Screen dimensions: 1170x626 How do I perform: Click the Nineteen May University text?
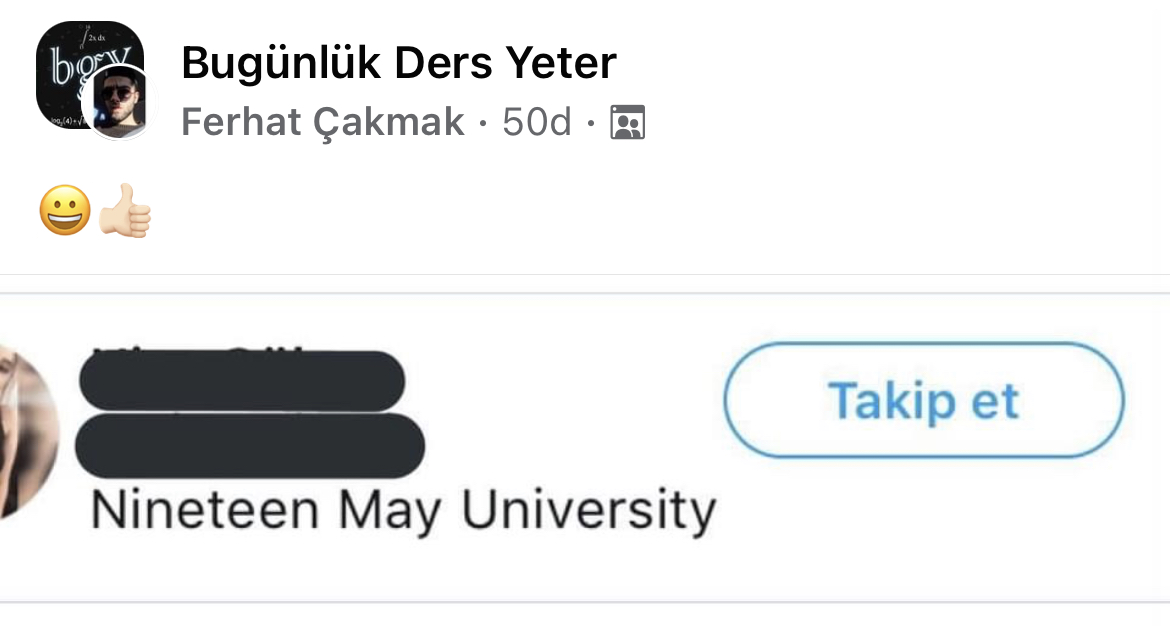click(403, 511)
